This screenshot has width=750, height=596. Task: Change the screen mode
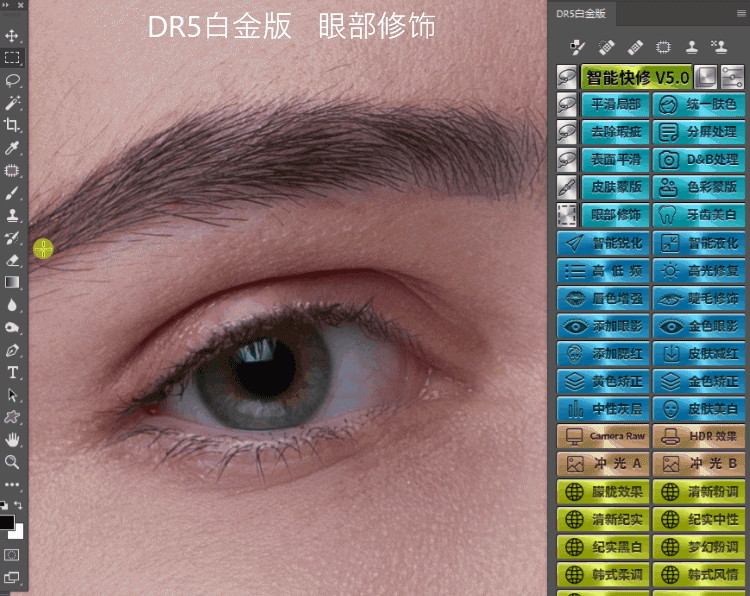click(13, 577)
